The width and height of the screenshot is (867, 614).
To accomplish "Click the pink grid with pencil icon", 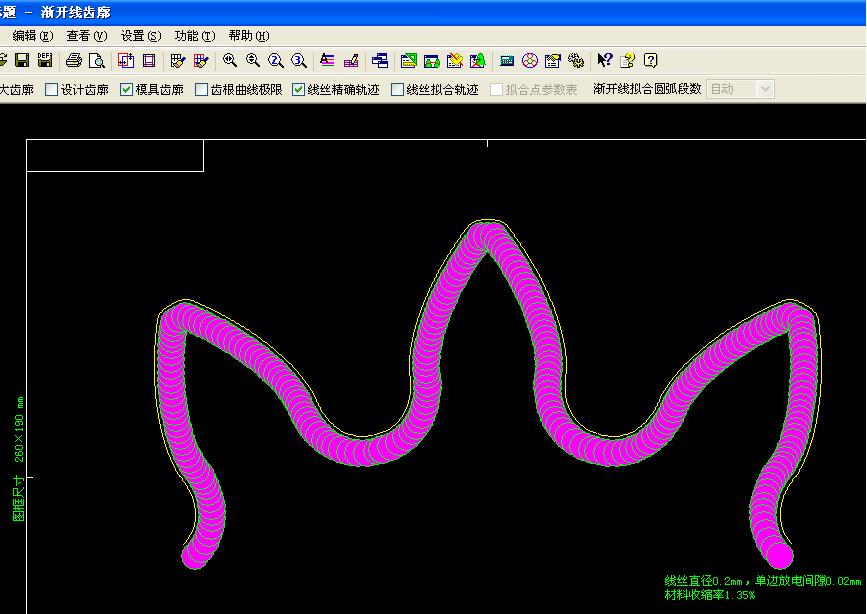I will coord(351,60).
